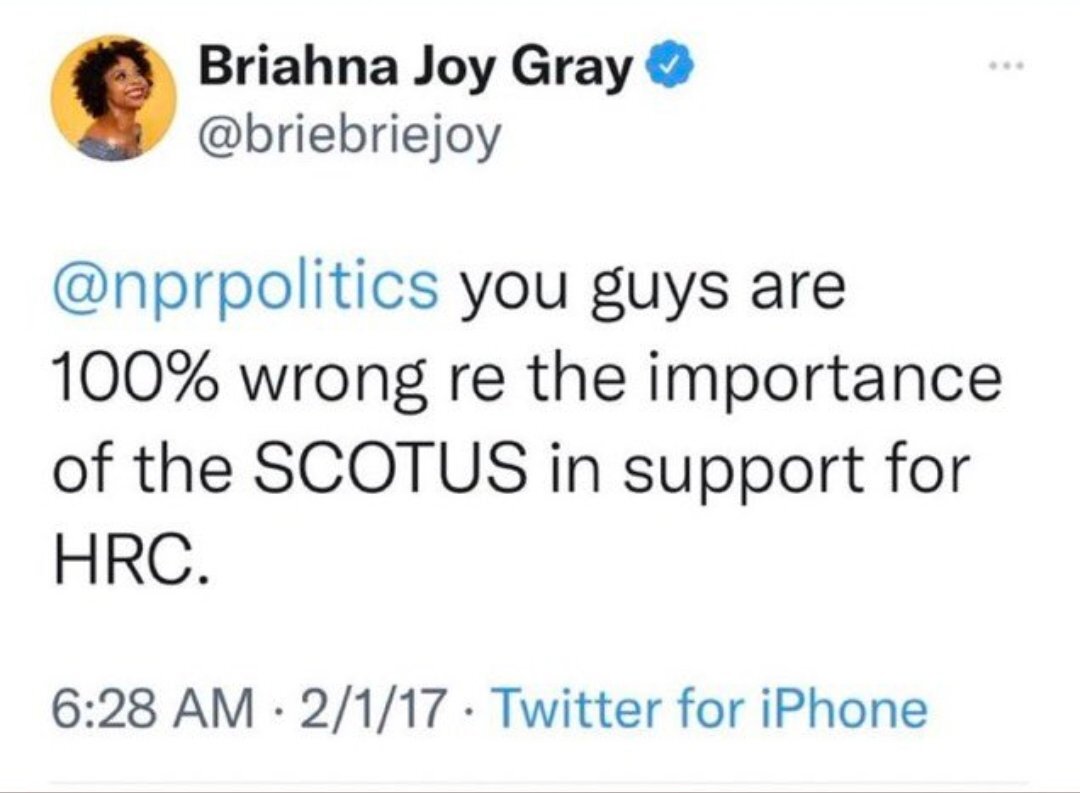Click the Twitter for iPhone source link
The height and width of the screenshot is (793, 1080).
pos(712,707)
